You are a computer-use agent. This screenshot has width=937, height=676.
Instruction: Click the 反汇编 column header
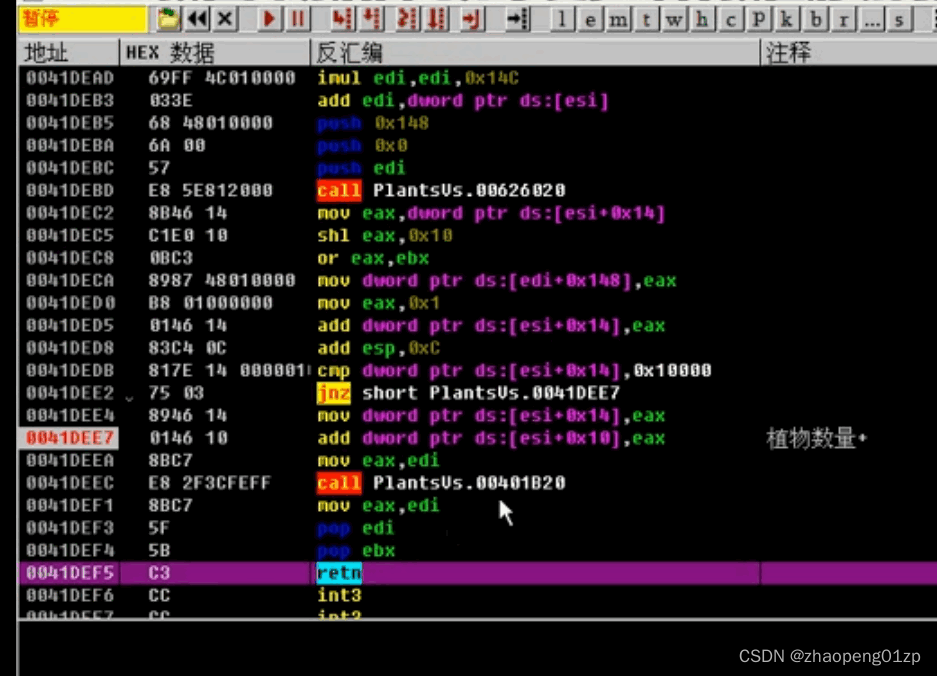pos(535,53)
